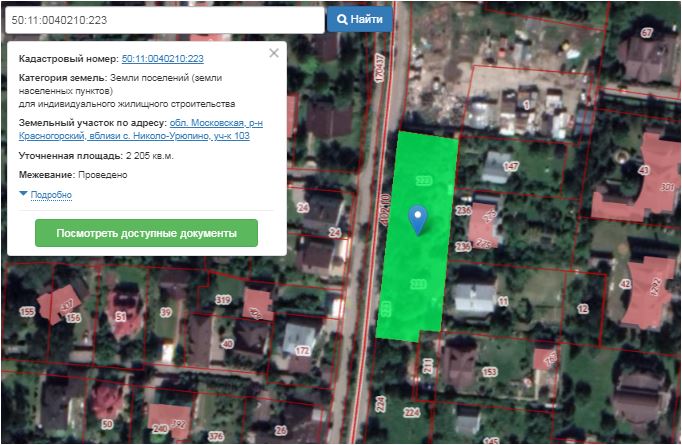Screen dimensions: 682x445
Task: Expand the Подробно details section
Action: tap(50, 194)
